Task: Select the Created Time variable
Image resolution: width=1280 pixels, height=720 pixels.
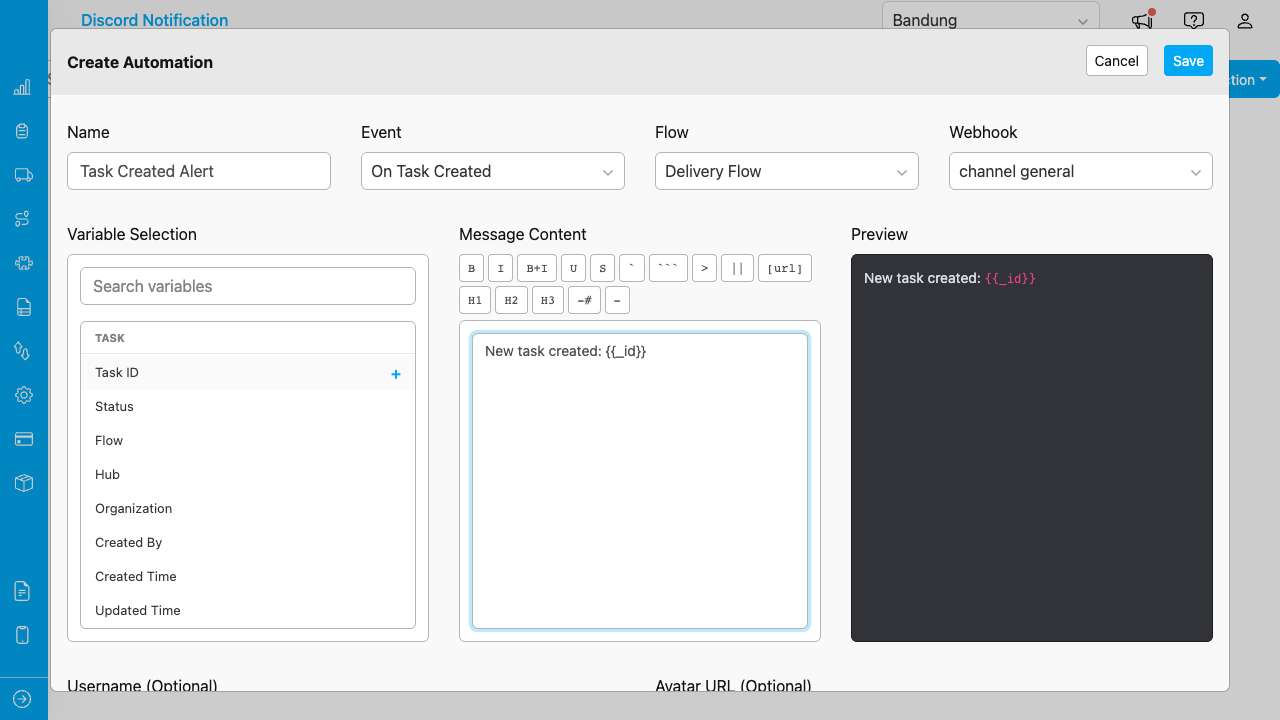Action: pyautogui.click(x=248, y=577)
